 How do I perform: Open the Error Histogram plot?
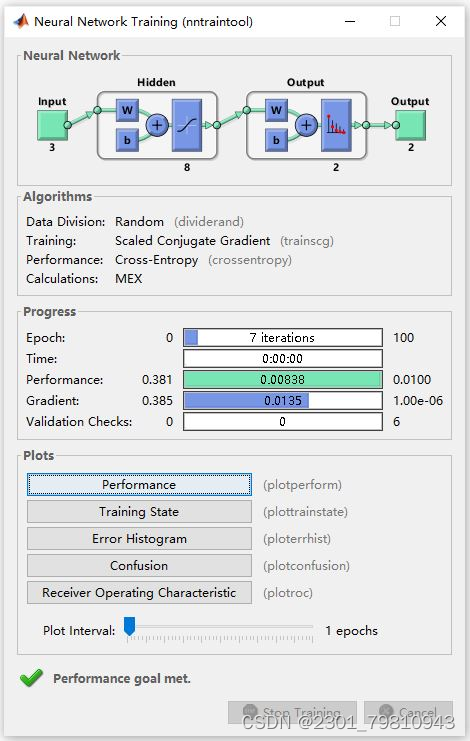click(139, 539)
